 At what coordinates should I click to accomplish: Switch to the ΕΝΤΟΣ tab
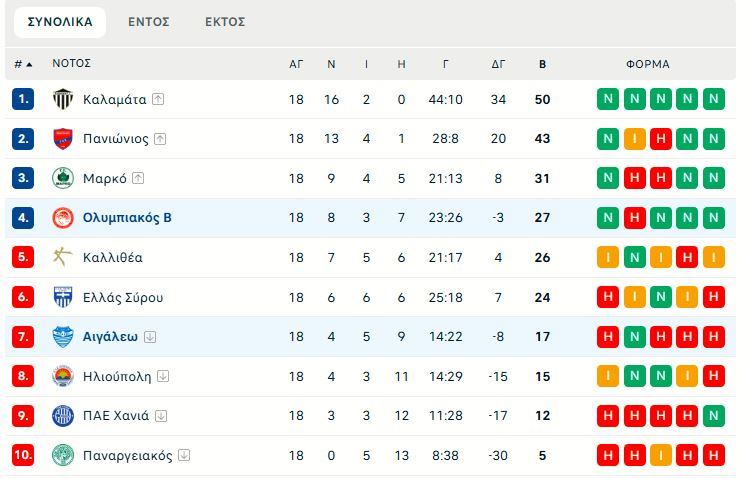149,22
